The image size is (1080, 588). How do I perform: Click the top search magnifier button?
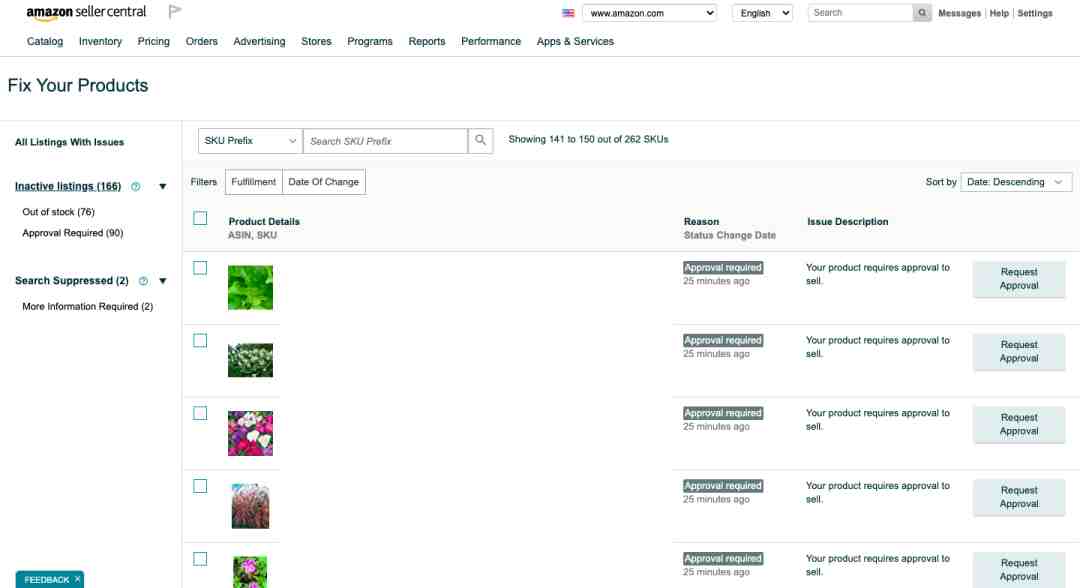tap(922, 13)
